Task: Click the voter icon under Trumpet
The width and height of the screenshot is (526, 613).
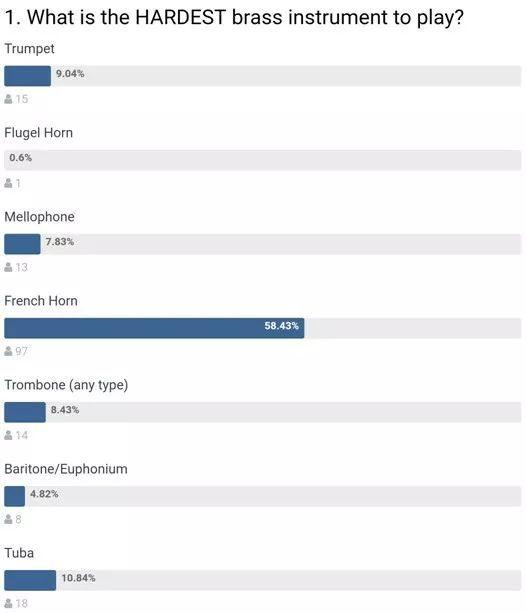Action: tap(8, 99)
